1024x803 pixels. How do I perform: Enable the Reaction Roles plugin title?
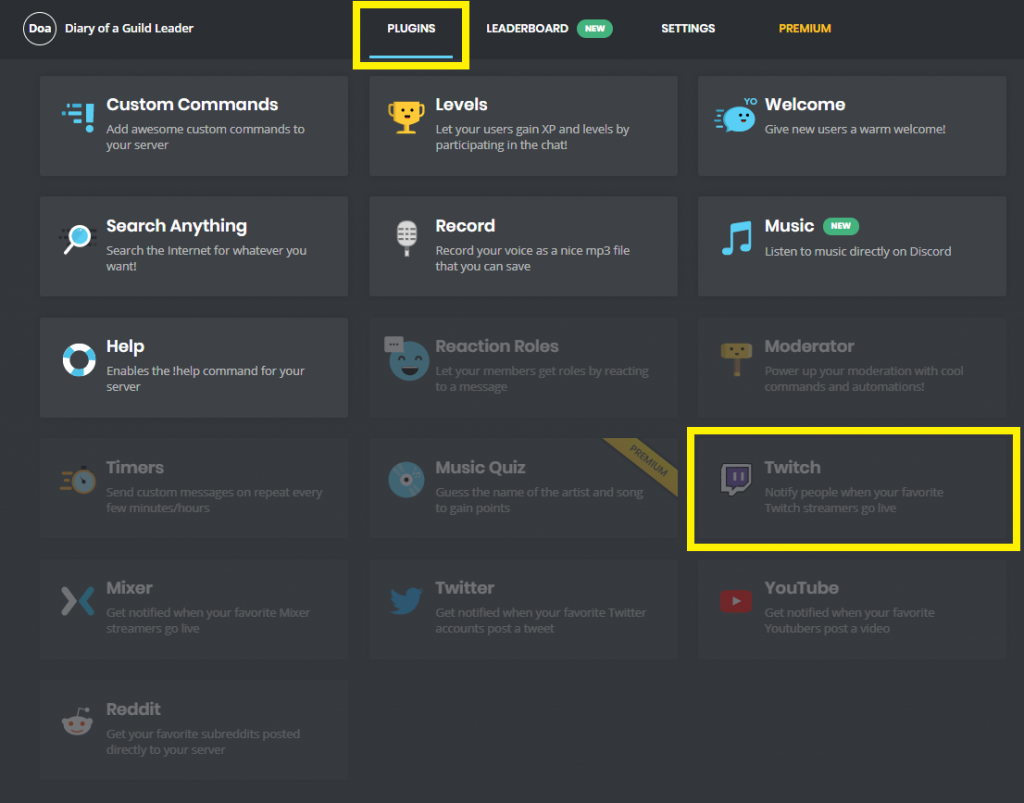coord(497,346)
